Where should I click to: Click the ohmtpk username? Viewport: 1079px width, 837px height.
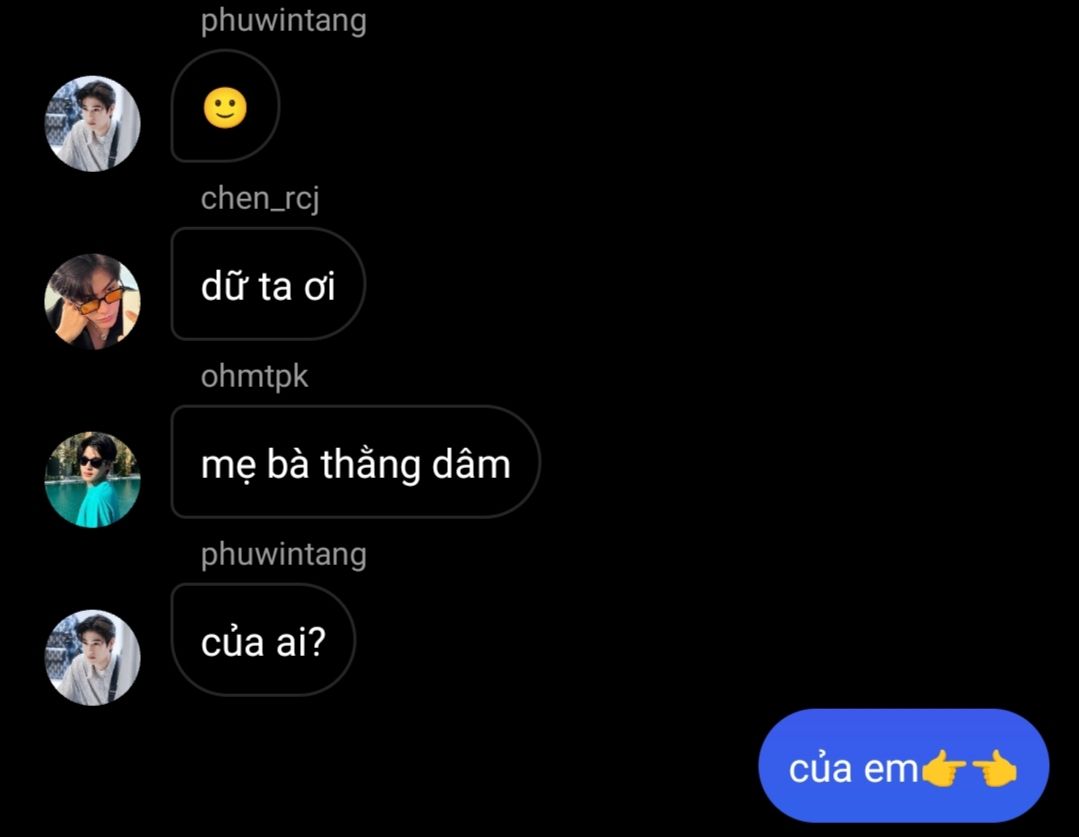point(255,377)
